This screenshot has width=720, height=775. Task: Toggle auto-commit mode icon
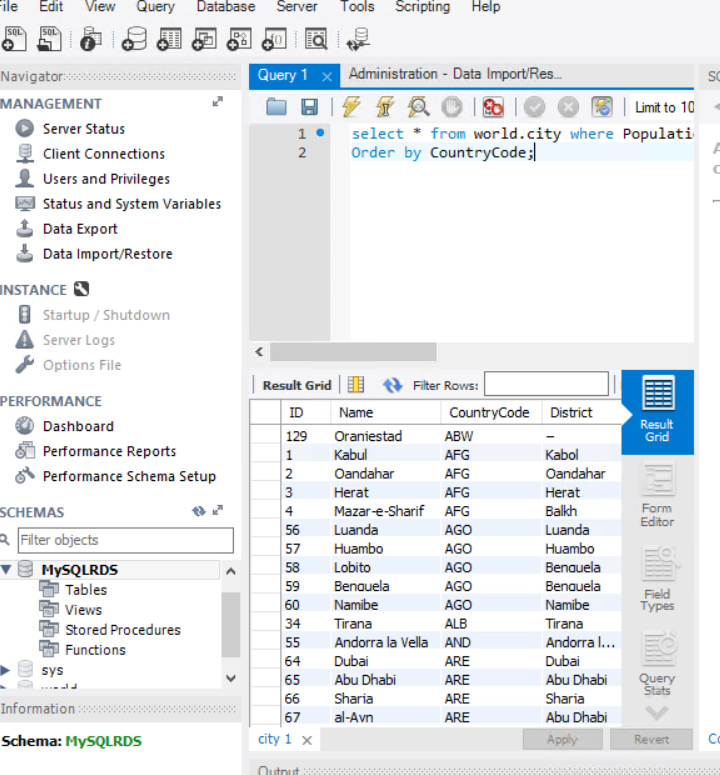pyautogui.click(x=602, y=107)
